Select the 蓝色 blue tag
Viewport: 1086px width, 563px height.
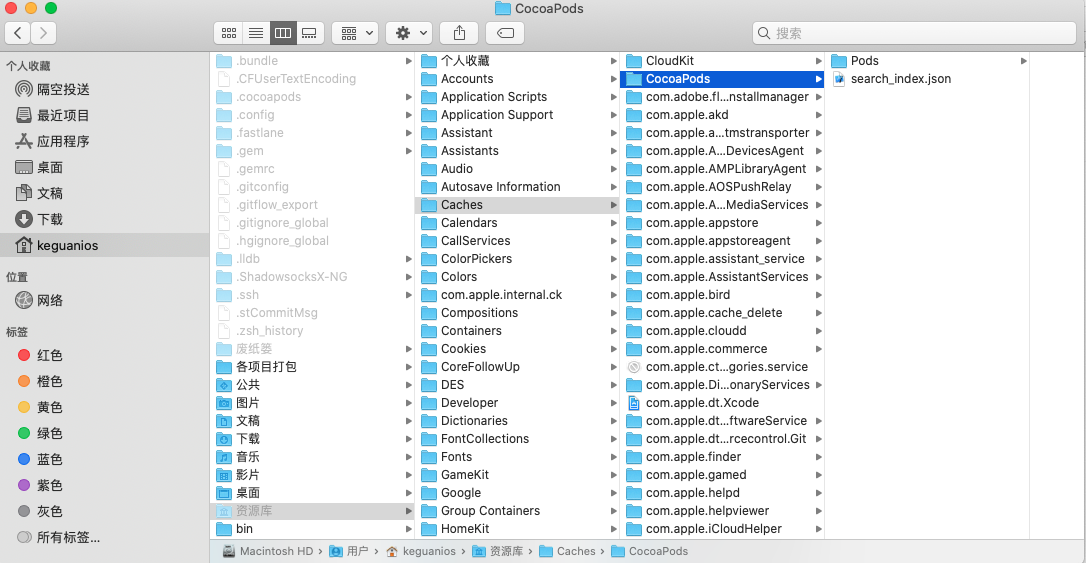[x=105, y=459]
